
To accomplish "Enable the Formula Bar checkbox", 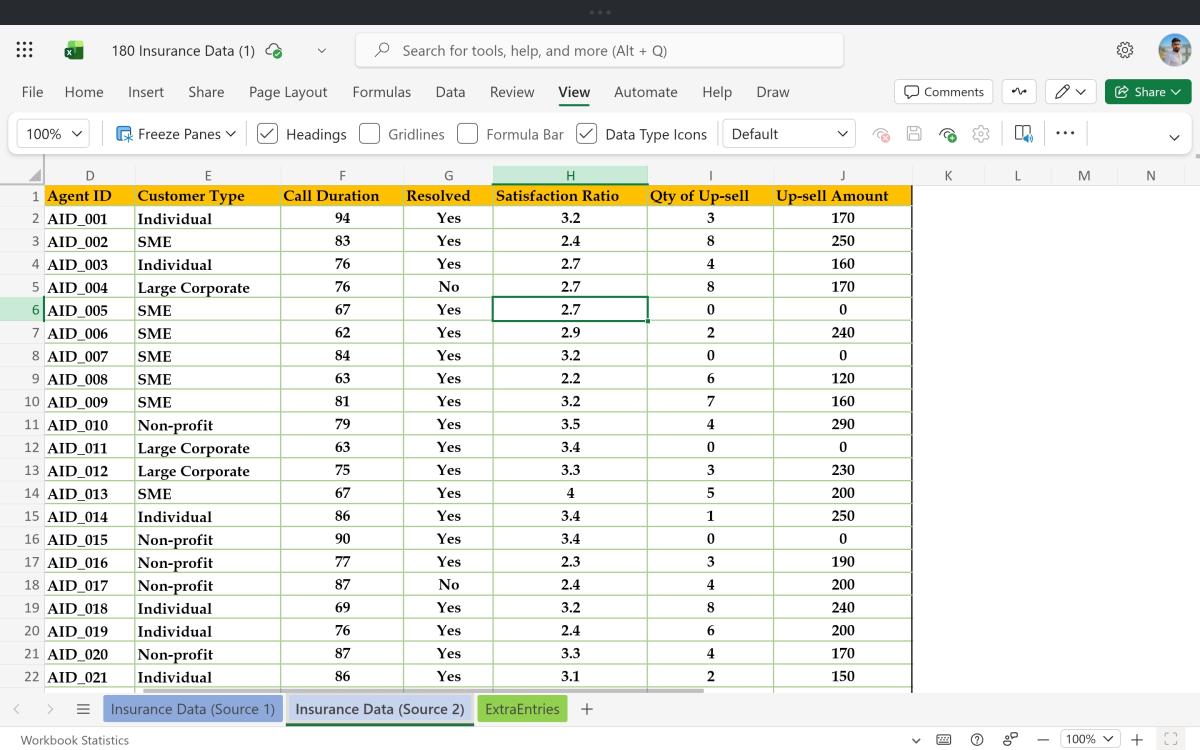I will pos(467,134).
